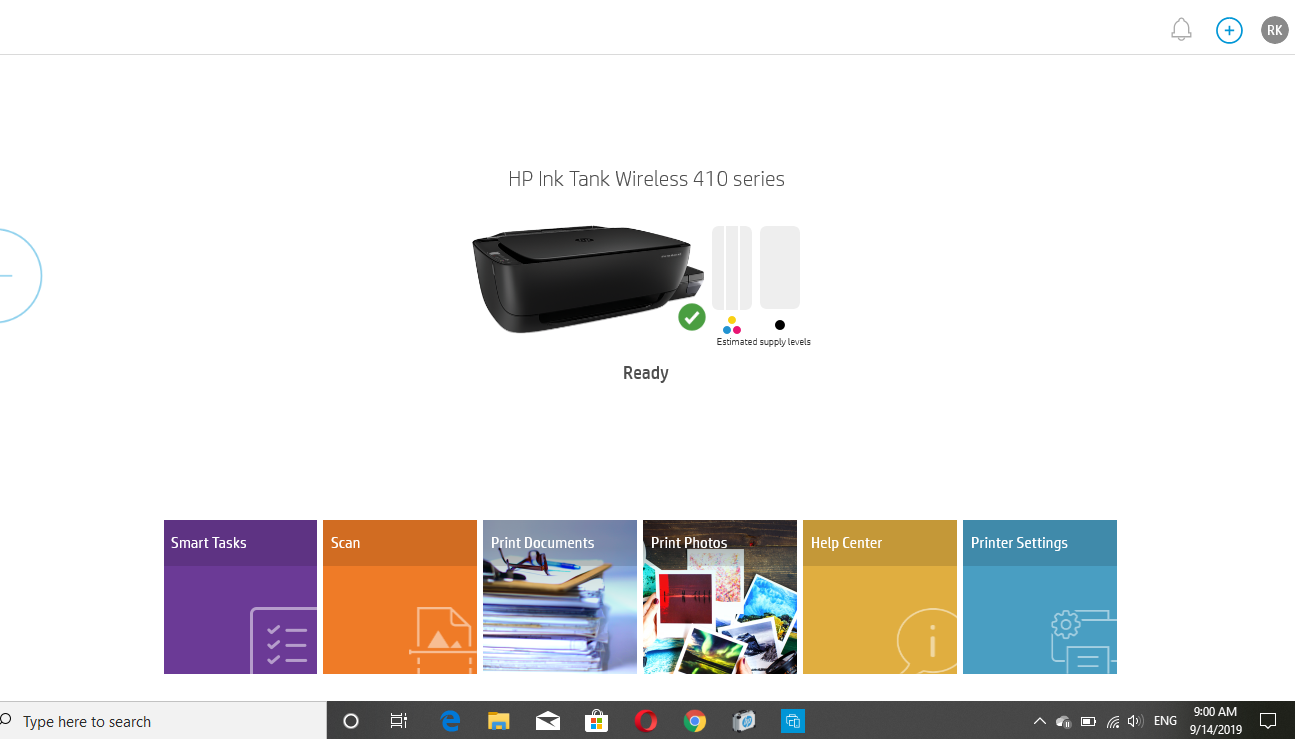Open File Explorer from the taskbar

[499, 721]
